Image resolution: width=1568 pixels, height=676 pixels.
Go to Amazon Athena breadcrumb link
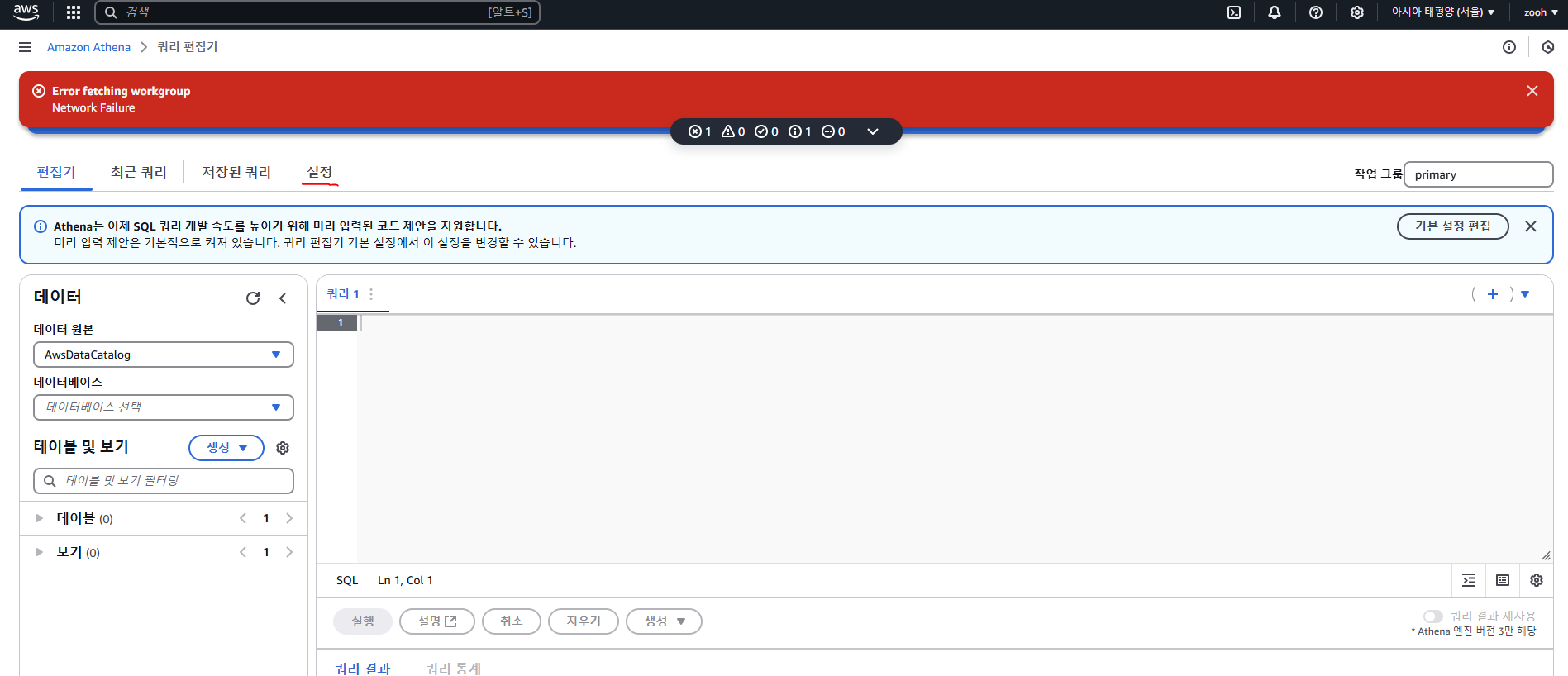click(88, 47)
